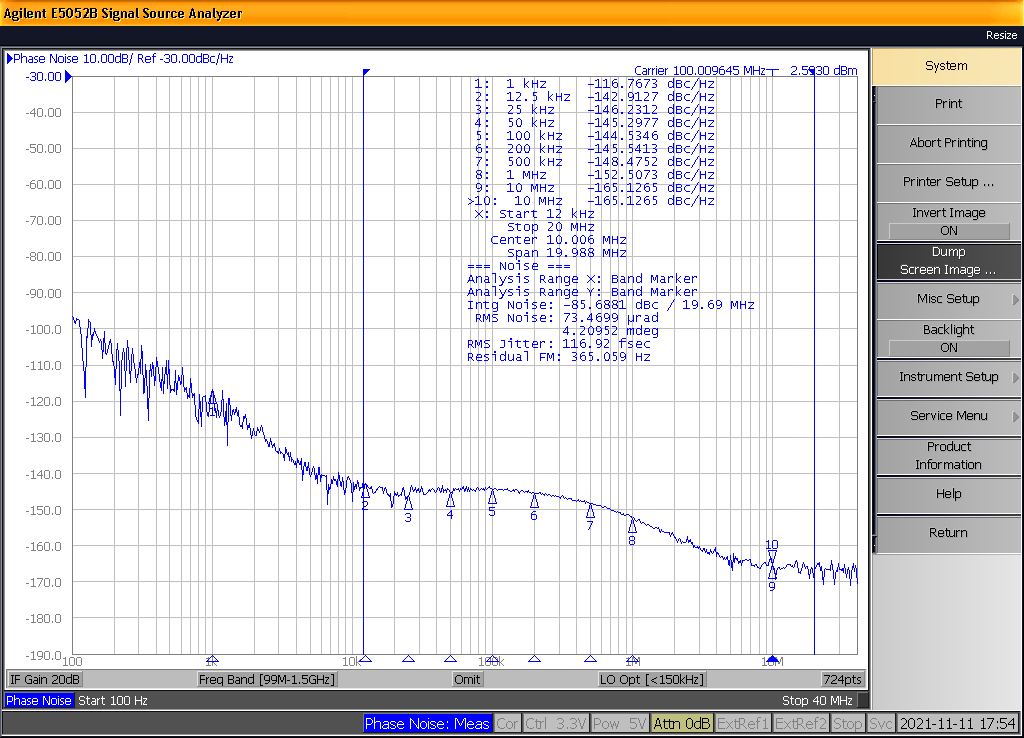The height and width of the screenshot is (738, 1024).
Task: Click the -100.0 y-axis scale label
Action: (44, 330)
